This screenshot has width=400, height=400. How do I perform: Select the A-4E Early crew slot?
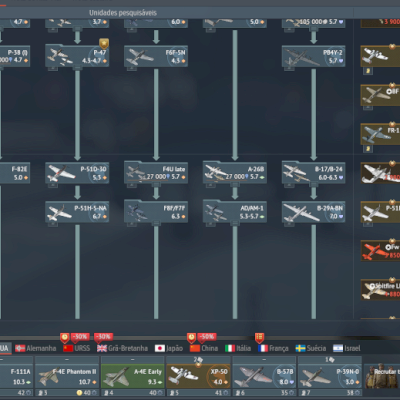pyautogui.click(x=132, y=376)
